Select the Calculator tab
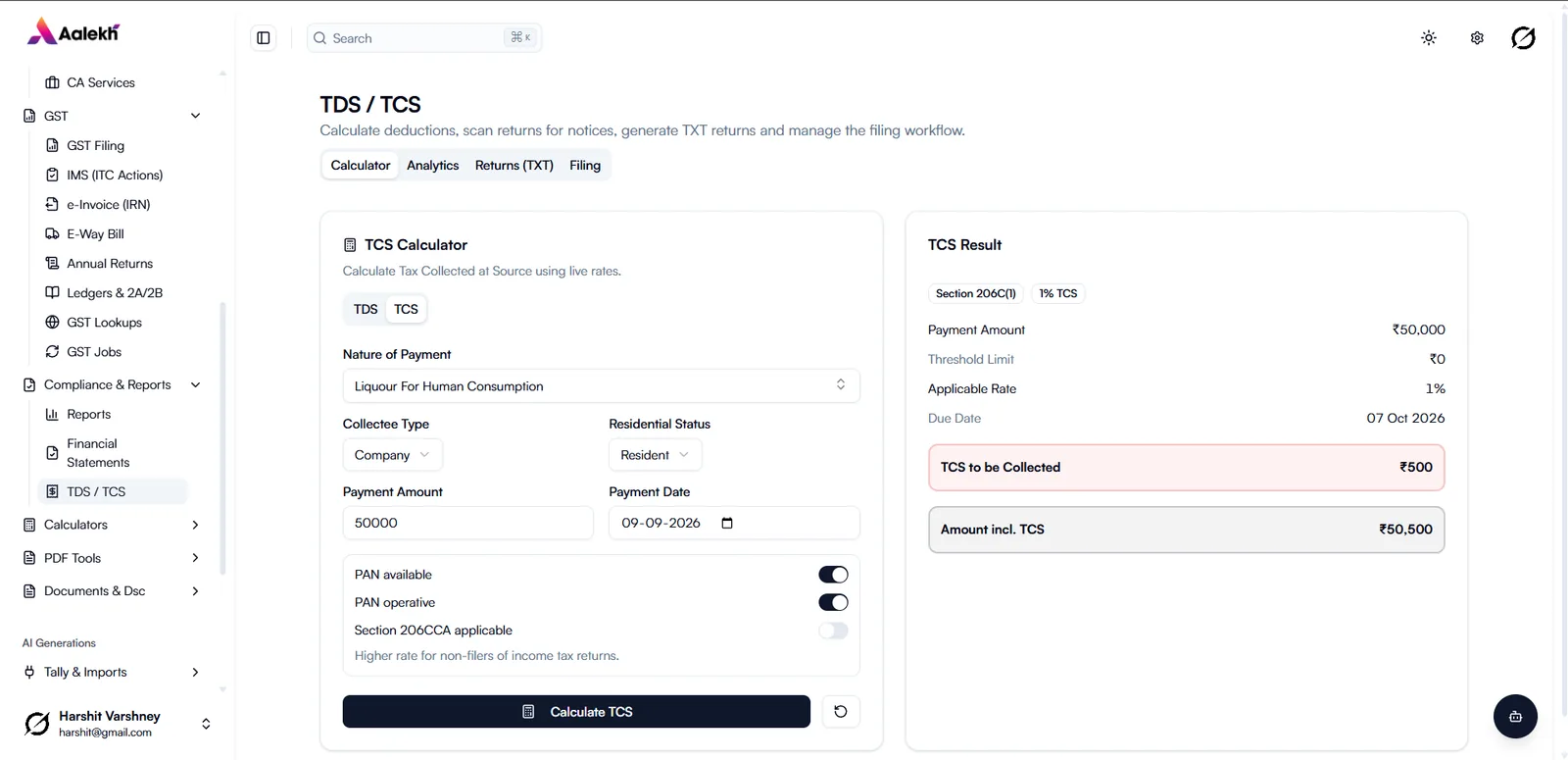The width and height of the screenshot is (1568, 760). [x=361, y=165]
